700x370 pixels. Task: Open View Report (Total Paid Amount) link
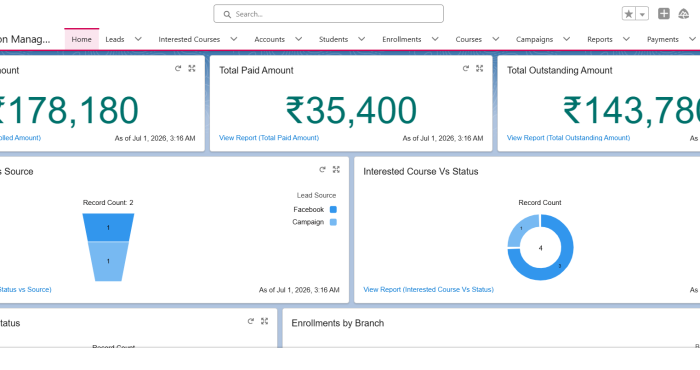click(x=269, y=138)
